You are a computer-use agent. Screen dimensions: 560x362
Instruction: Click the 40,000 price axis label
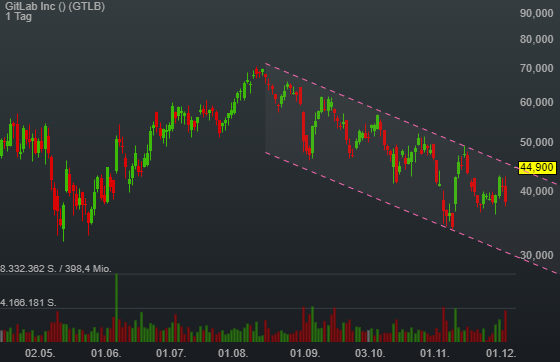click(536, 191)
